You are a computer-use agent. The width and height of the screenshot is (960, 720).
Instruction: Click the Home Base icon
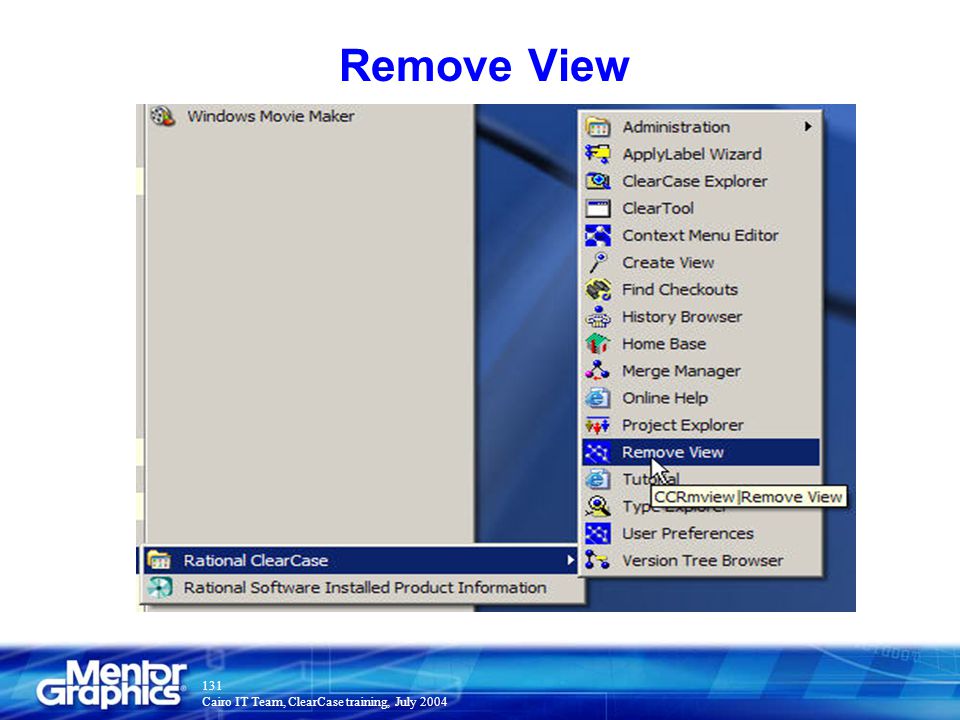coord(598,343)
